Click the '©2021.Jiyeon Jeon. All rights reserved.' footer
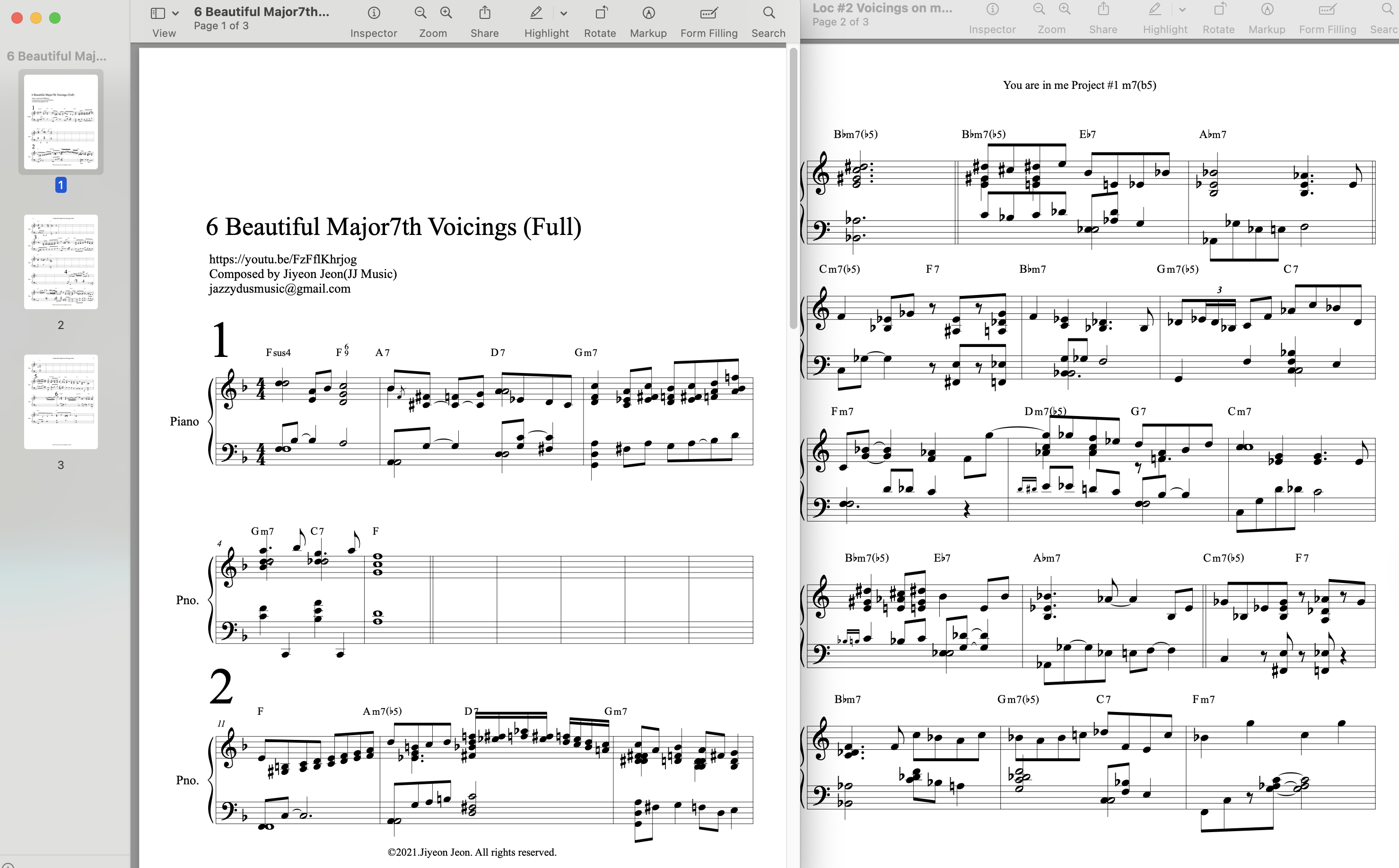The width and height of the screenshot is (1399, 868). 472,852
